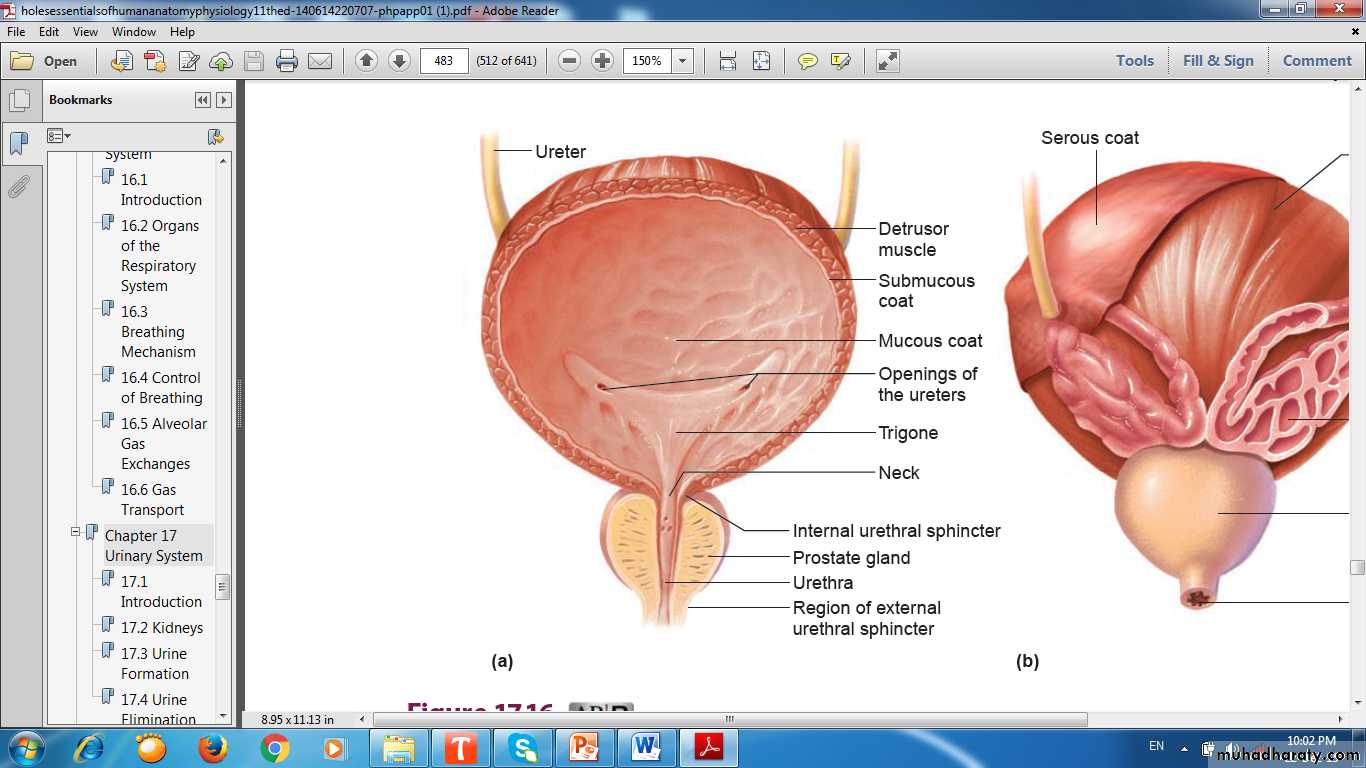1366x768 pixels.
Task: Open the Attachments paperclip panel
Action: tap(19, 187)
